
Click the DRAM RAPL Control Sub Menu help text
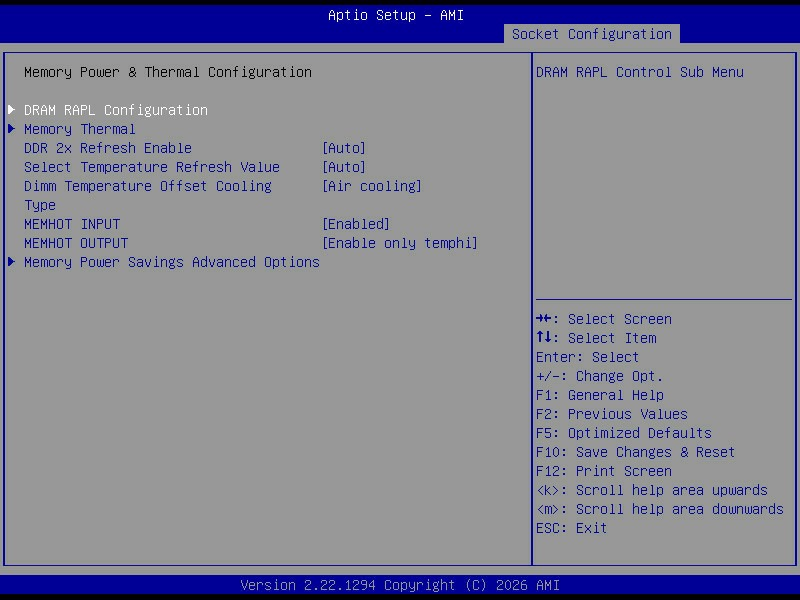pos(640,72)
